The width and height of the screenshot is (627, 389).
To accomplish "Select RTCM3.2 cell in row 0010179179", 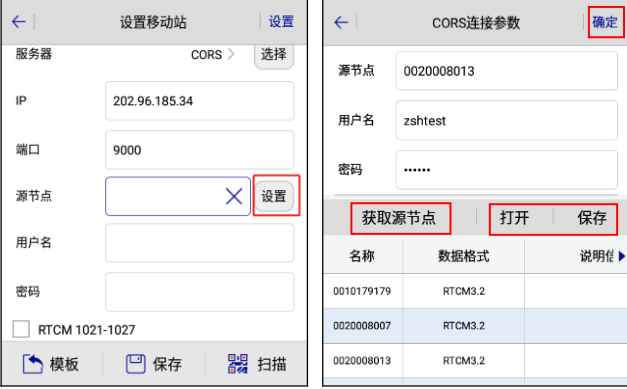I will 464,291.
